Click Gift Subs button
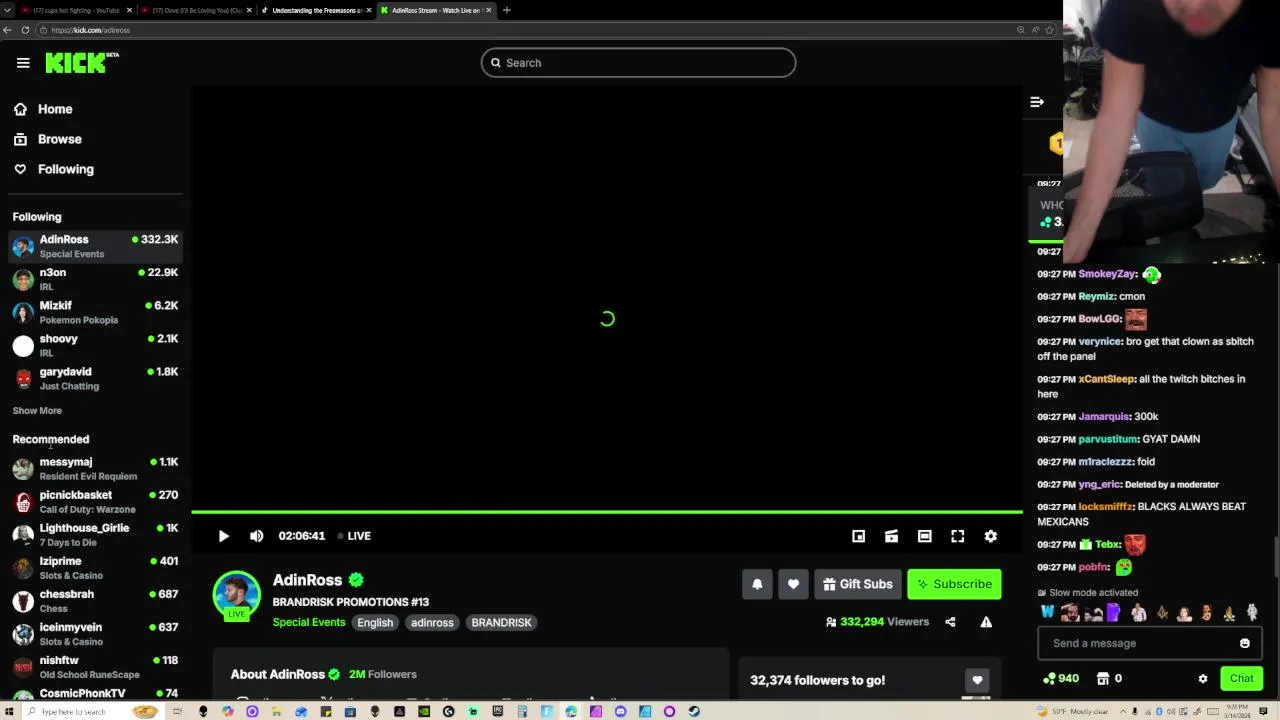This screenshot has height=720, width=1280. tap(857, 584)
